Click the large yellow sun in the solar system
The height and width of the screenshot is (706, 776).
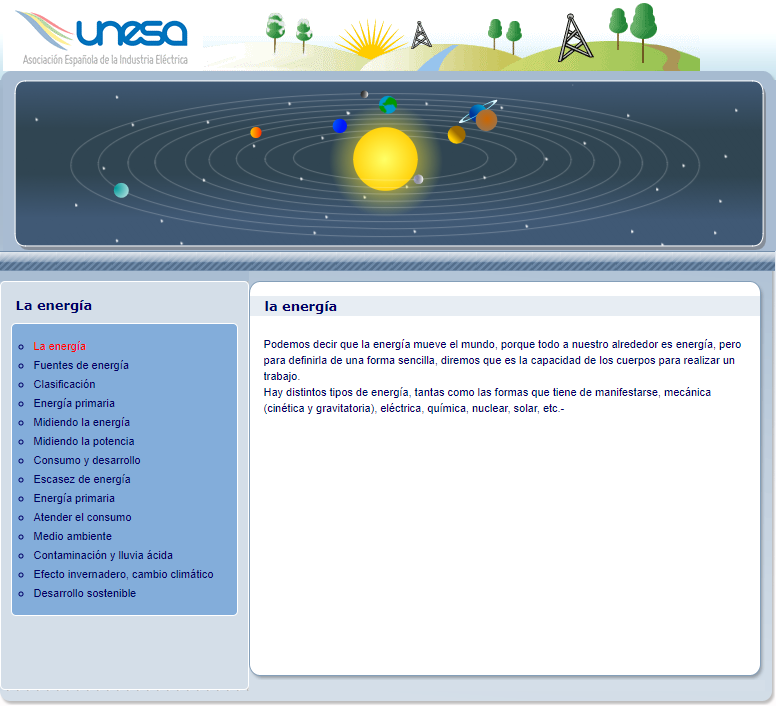tap(385, 158)
